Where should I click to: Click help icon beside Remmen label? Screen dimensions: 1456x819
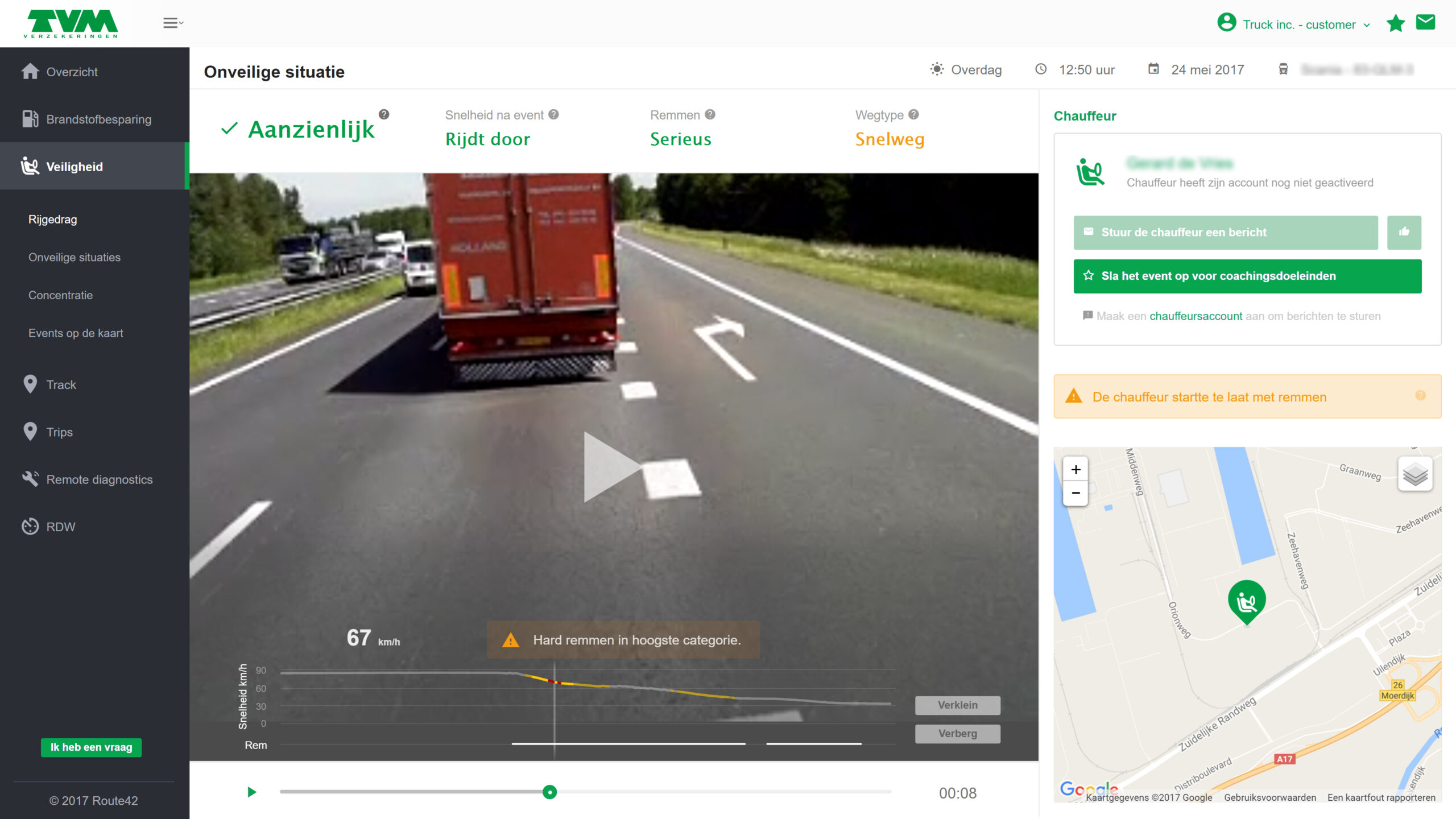[x=710, y=114]
